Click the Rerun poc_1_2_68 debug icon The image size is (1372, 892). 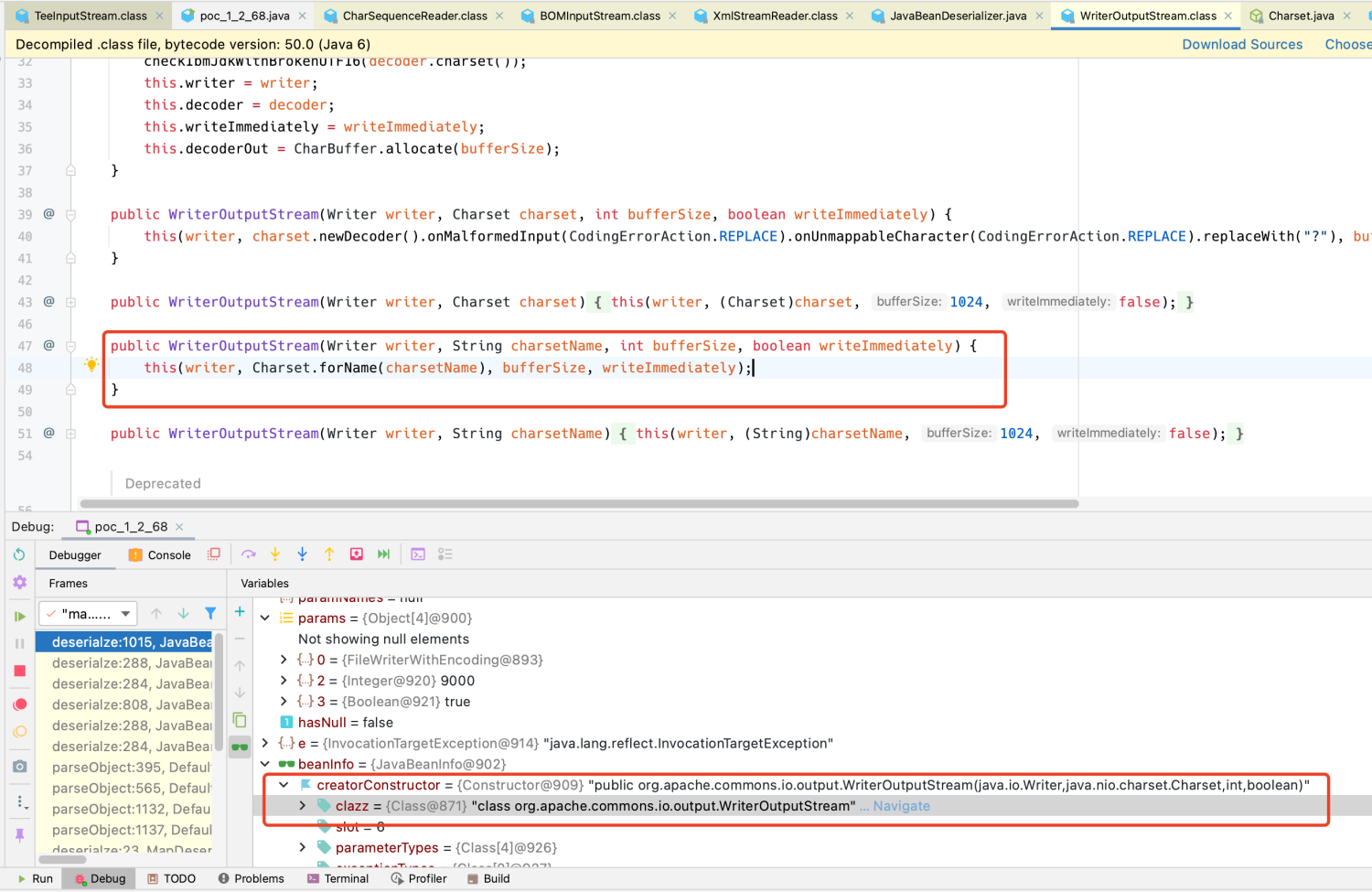coord(19,554)
